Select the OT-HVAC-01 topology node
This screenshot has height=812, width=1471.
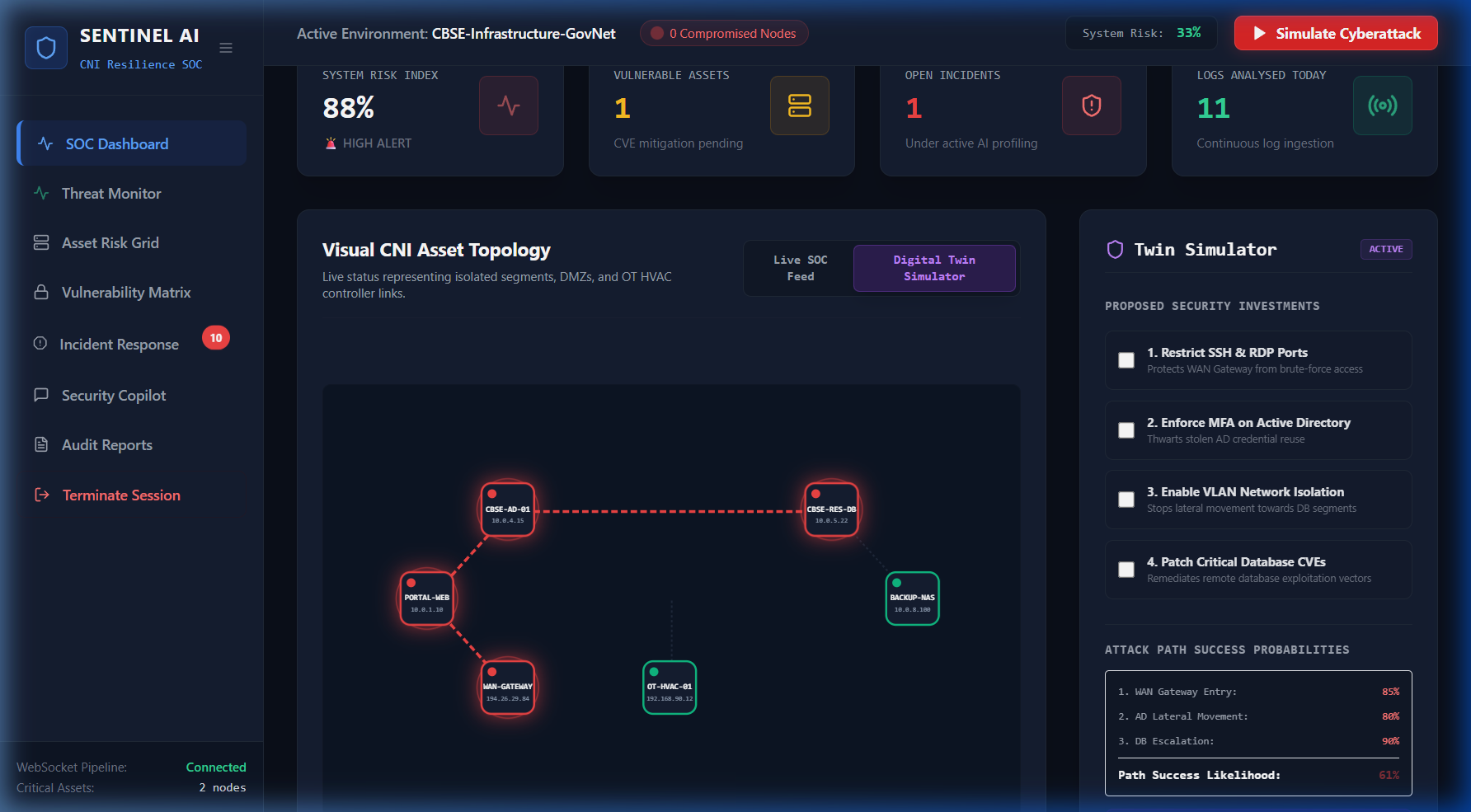[x=670, y=688]
